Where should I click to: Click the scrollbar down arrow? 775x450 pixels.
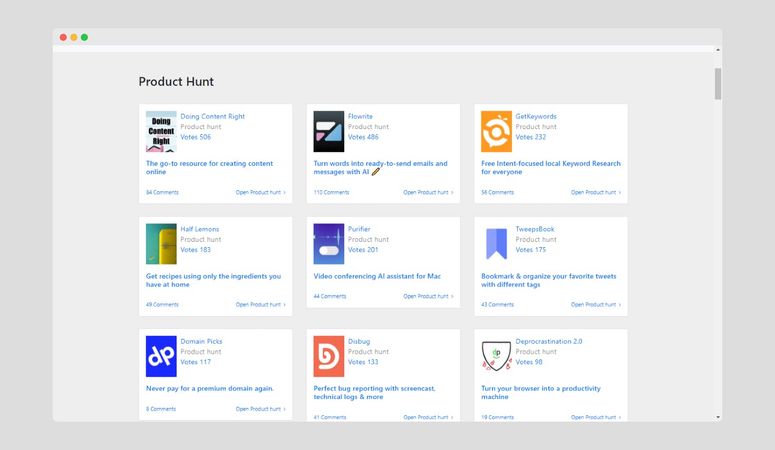pyautogui.click(x=718, y=417)
